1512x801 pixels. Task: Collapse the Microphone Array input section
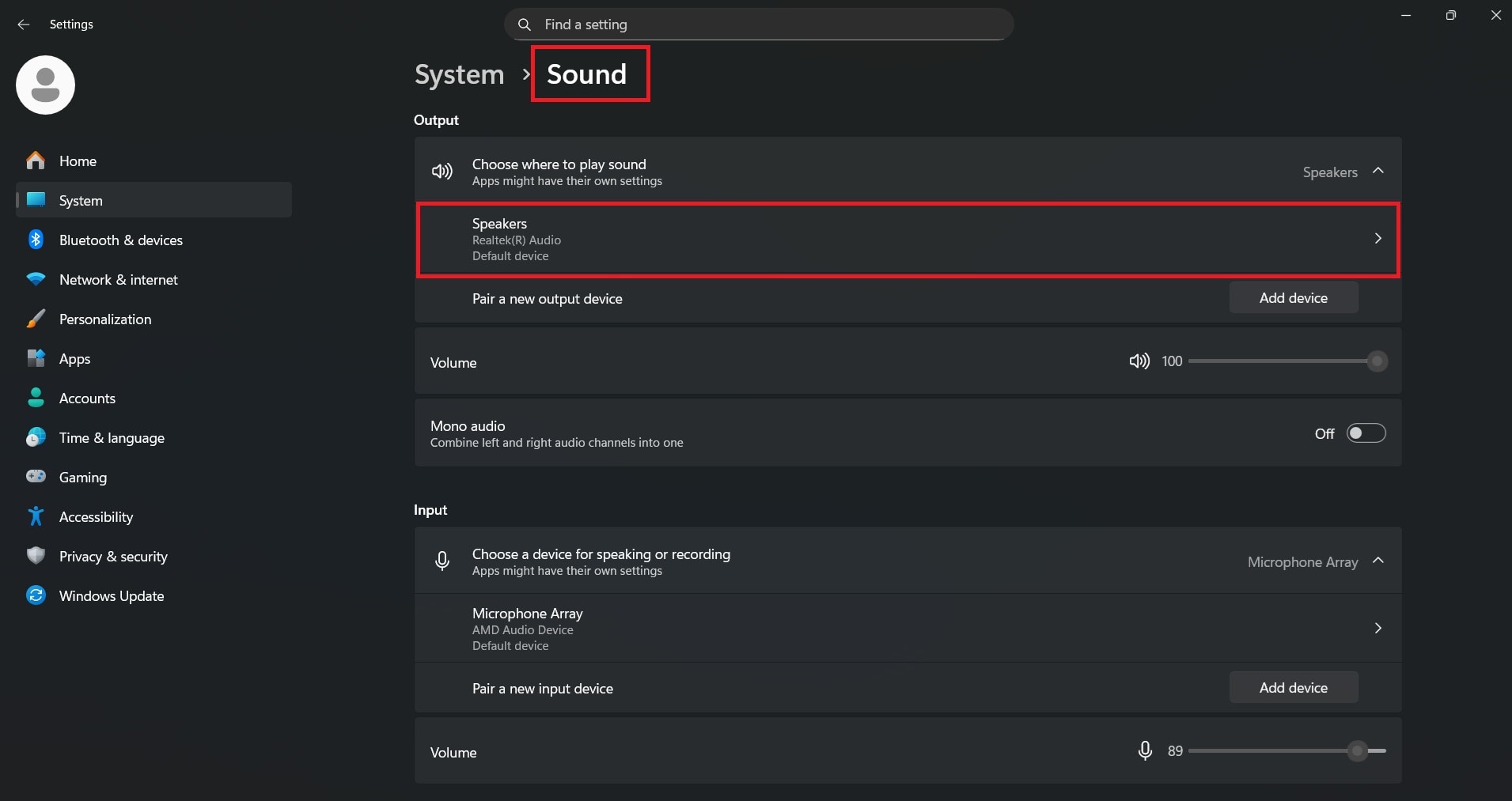(1377, 561)
